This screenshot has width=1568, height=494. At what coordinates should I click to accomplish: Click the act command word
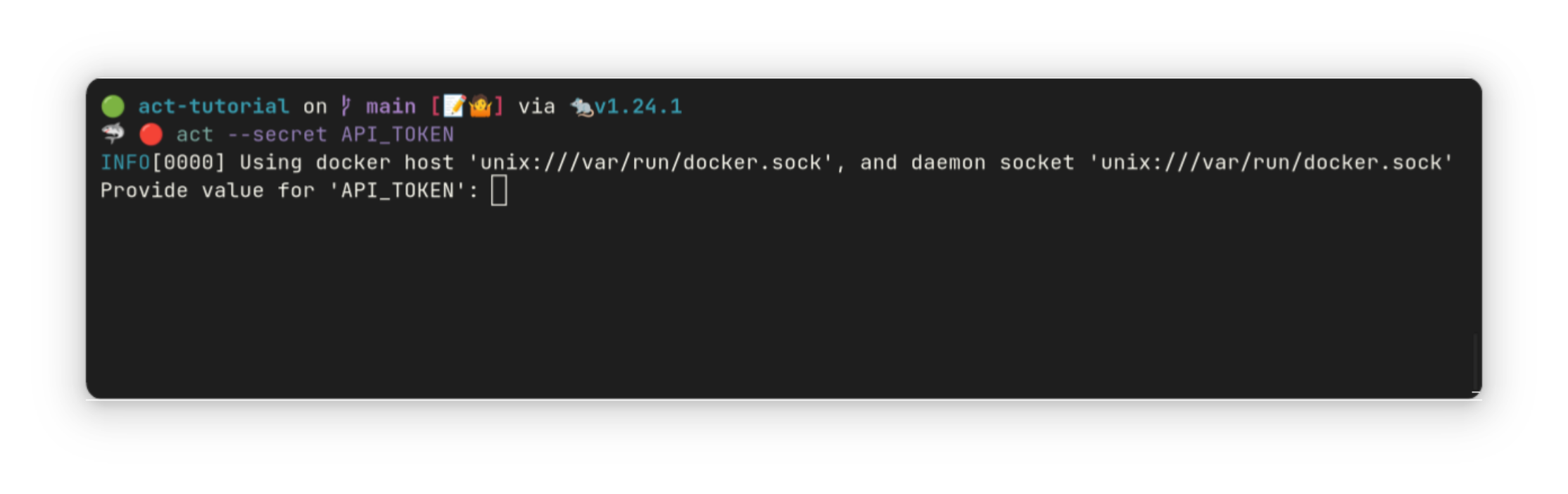[x=194, y=134]
